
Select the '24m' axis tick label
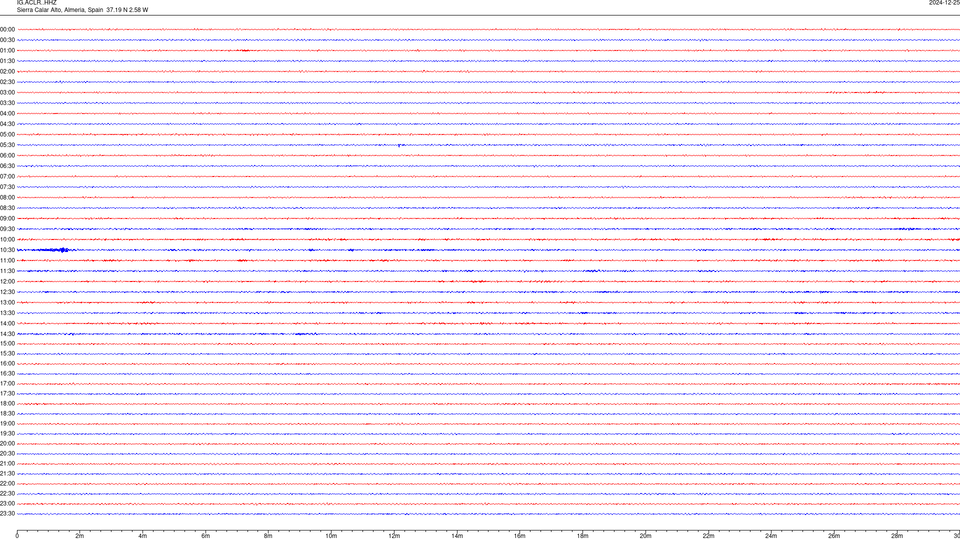coord(771,536)
